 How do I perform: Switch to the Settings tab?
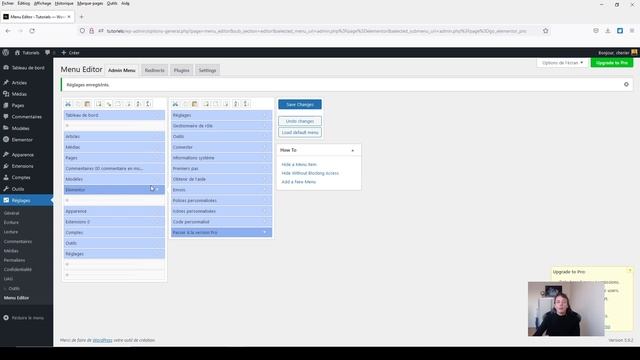tap(207, 70)
